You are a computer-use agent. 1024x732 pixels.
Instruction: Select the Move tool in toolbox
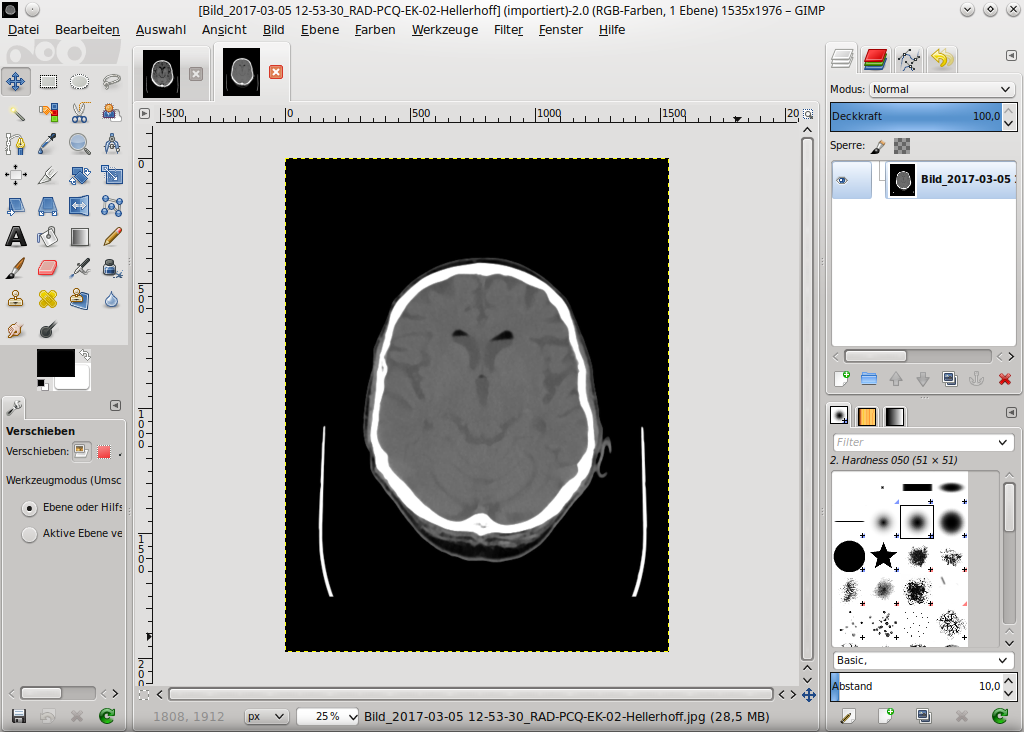[x=16, y=82]
